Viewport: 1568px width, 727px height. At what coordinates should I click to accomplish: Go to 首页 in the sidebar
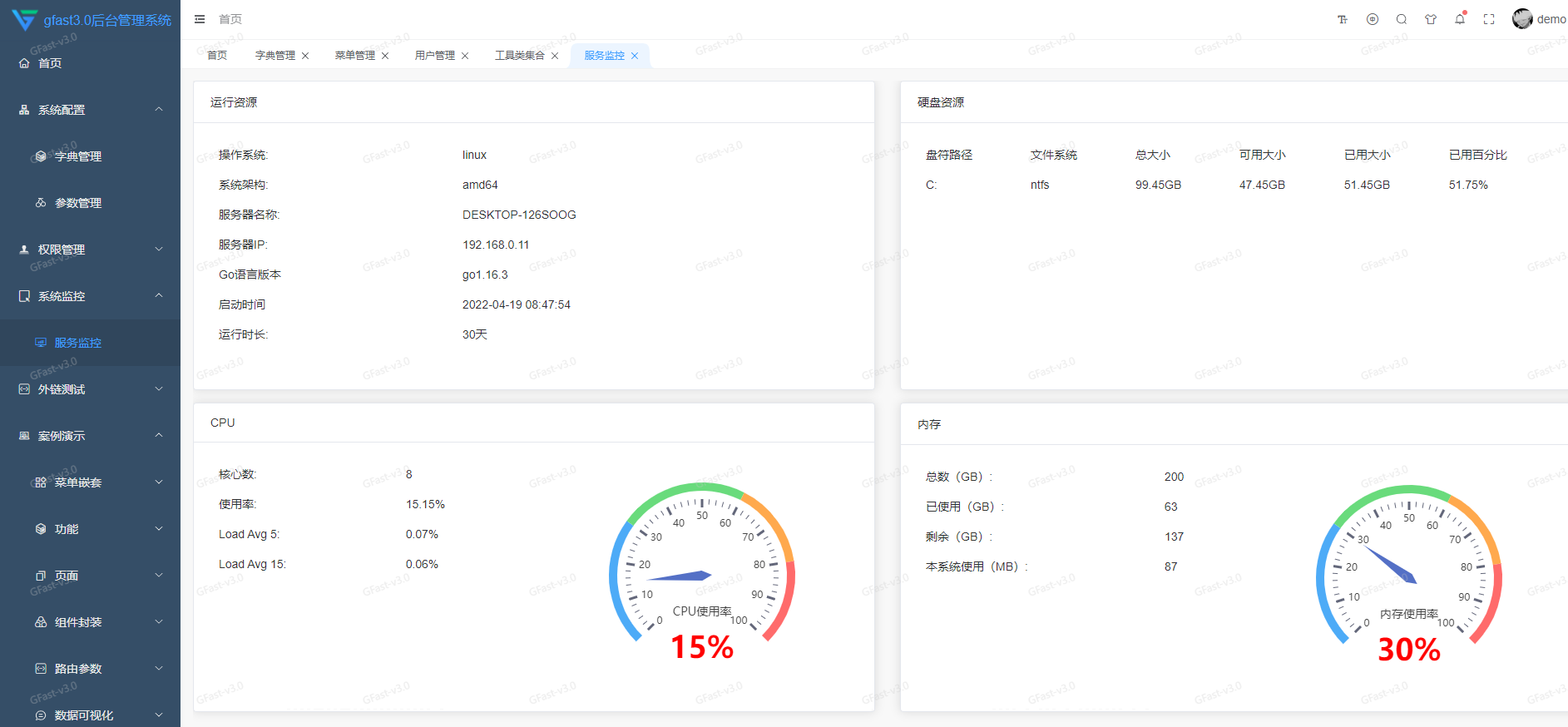[x=90, y=63]
